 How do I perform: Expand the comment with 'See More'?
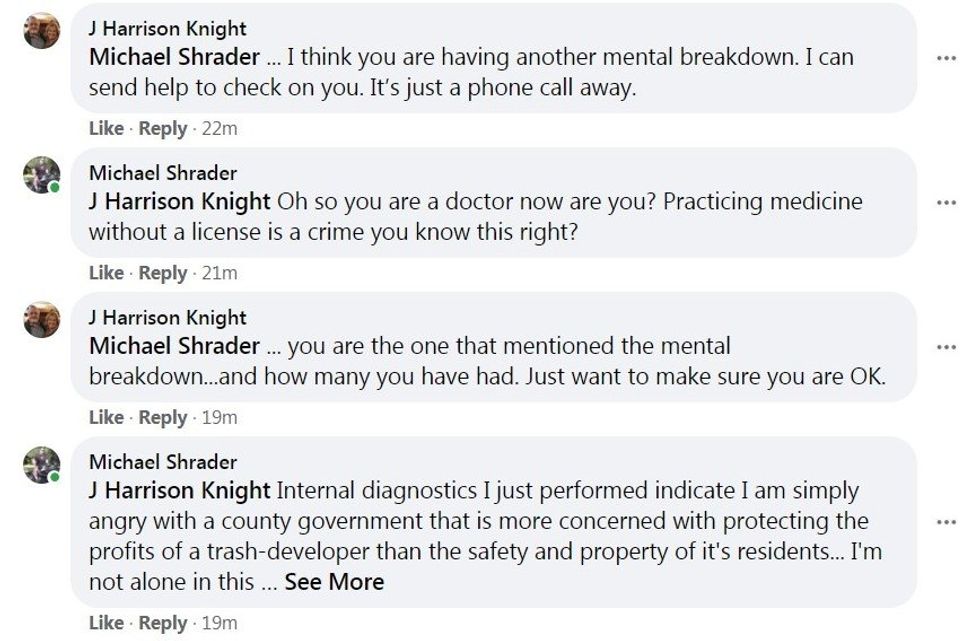tap(334, 582)
